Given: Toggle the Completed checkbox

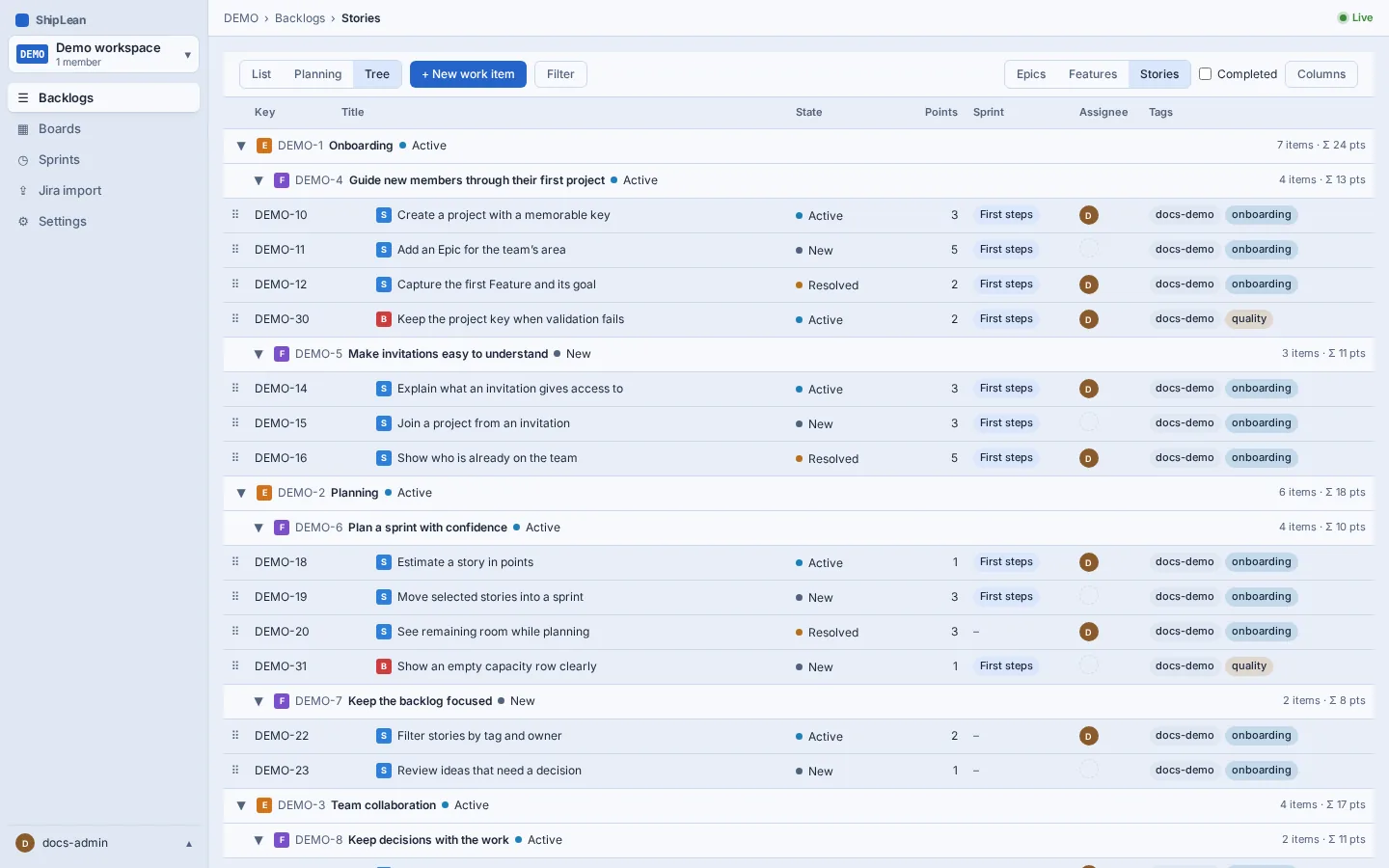Looking at the screenshot, I should pyautogui.click(x=1205, y=74).
